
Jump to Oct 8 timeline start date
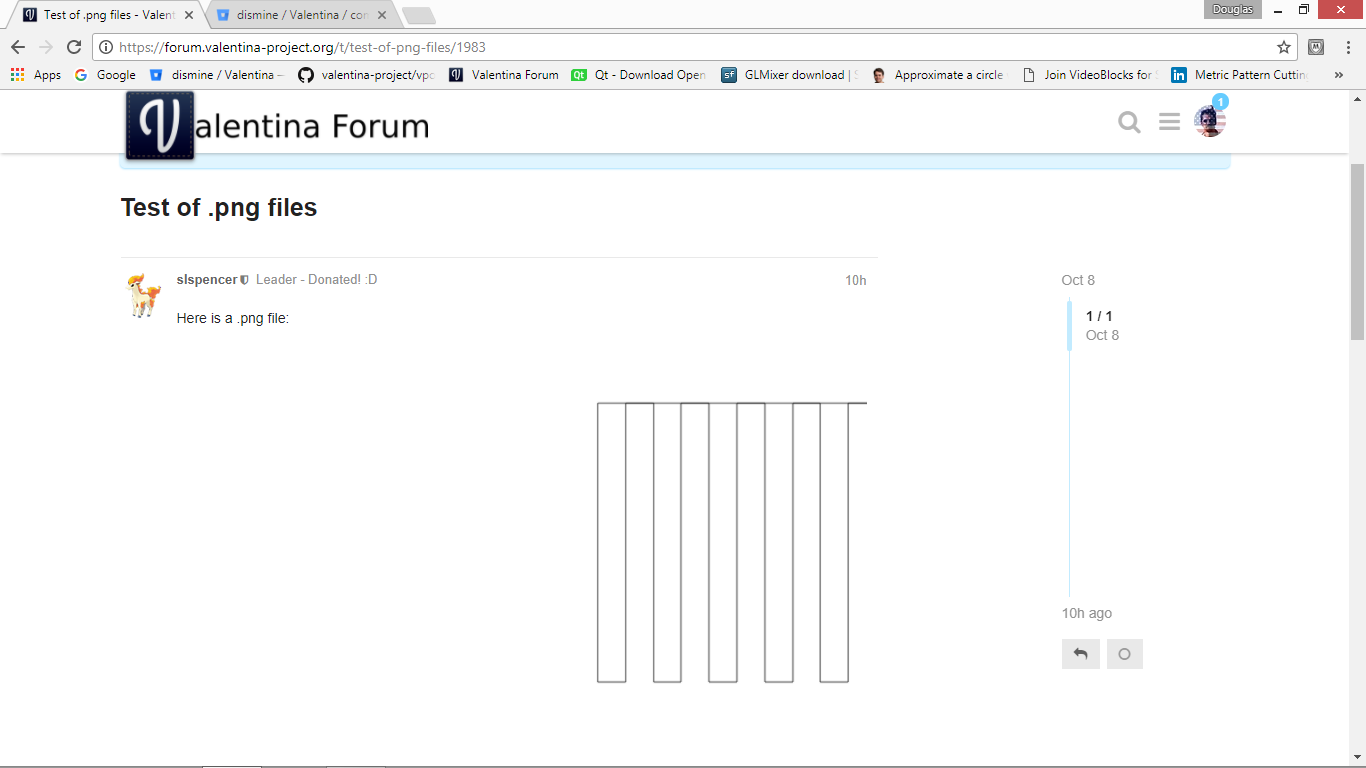point(1078,280)
